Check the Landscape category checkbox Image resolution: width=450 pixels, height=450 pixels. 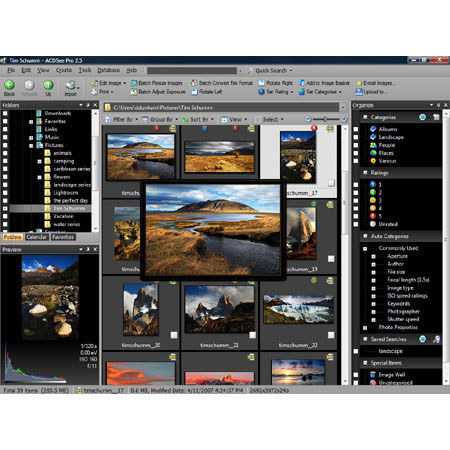pyautogui.click(x=356, y=137)
